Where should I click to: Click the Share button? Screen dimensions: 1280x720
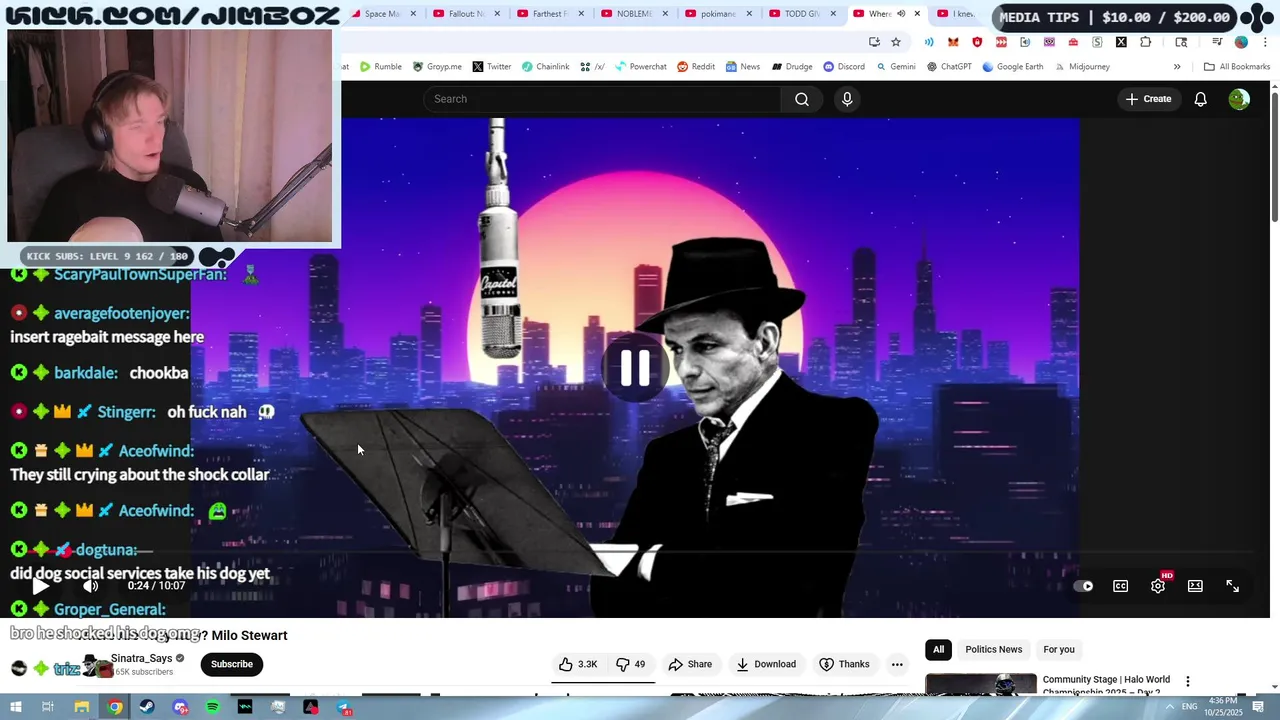point(690,664)
